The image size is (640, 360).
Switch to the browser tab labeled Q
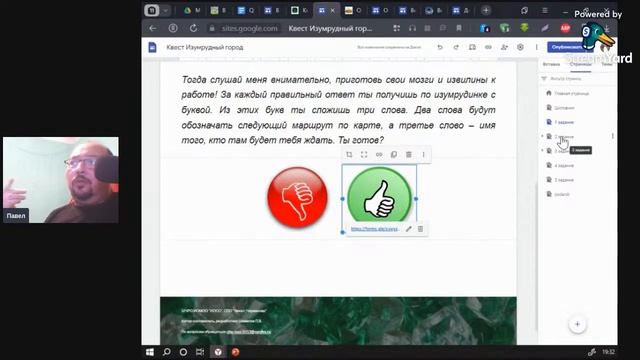pyautogui.click(x=246, y=11)
